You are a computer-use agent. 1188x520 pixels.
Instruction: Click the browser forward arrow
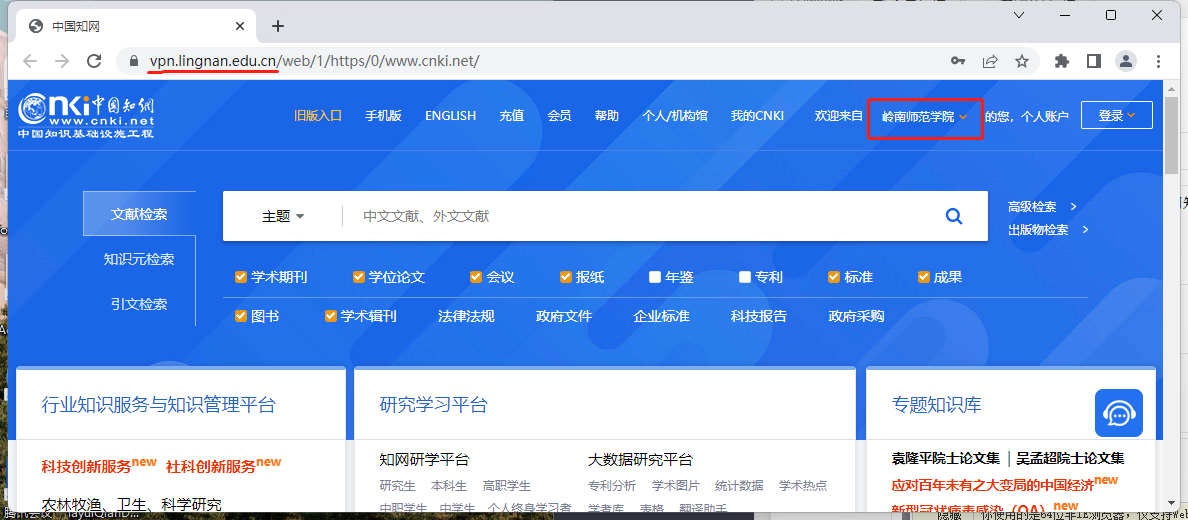[62, 61]
